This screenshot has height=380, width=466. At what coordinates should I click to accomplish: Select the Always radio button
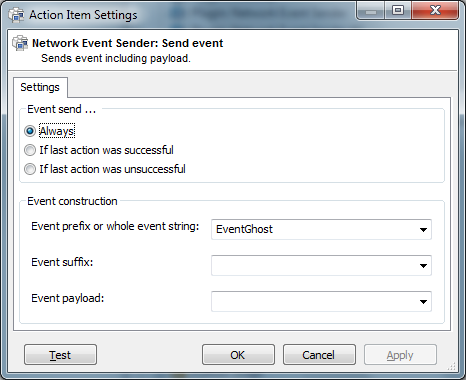tap(30, 131)
